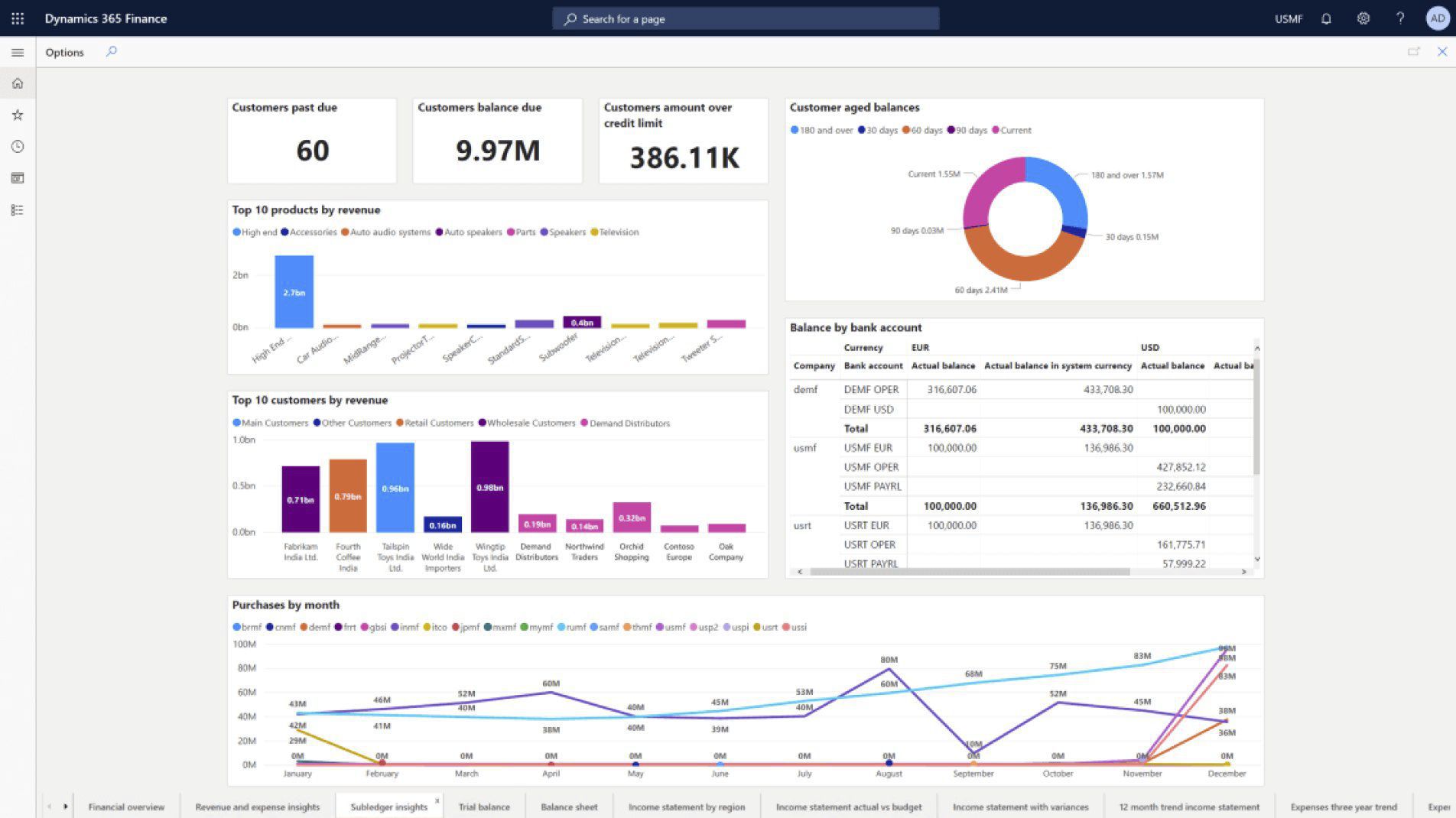Open the Options menu
Viewport: 1456px width, 818px height.
[64, 52]
